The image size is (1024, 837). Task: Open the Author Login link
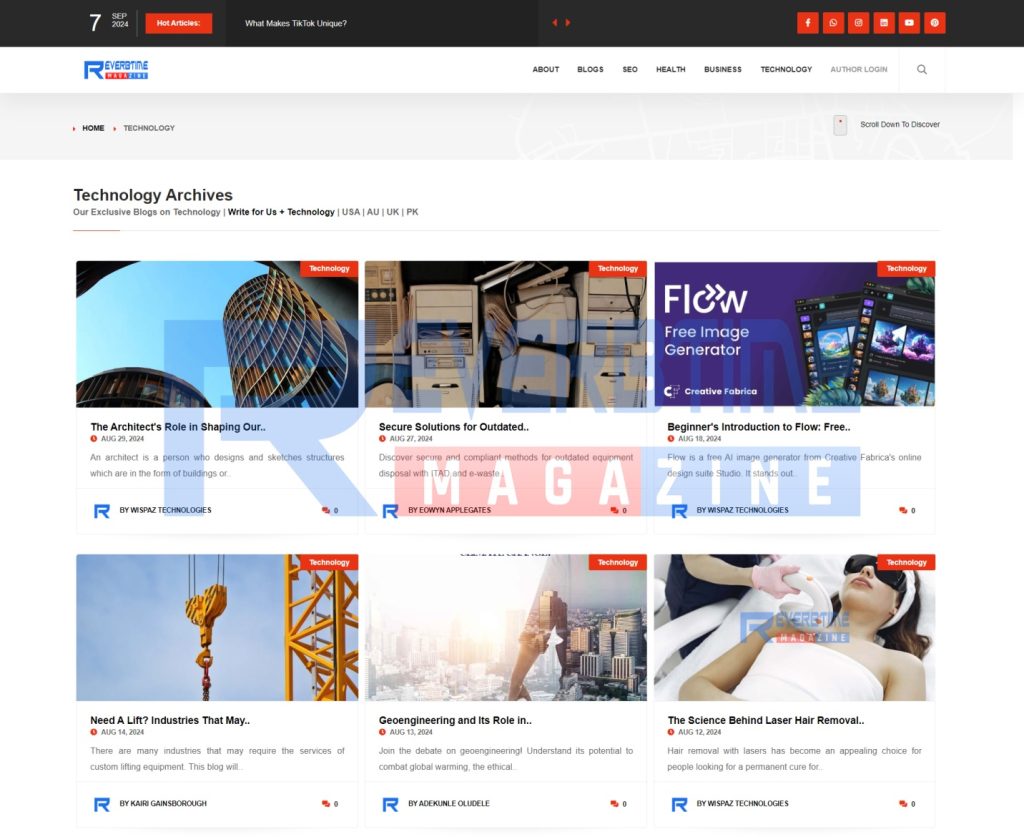(x=858, y=70)
